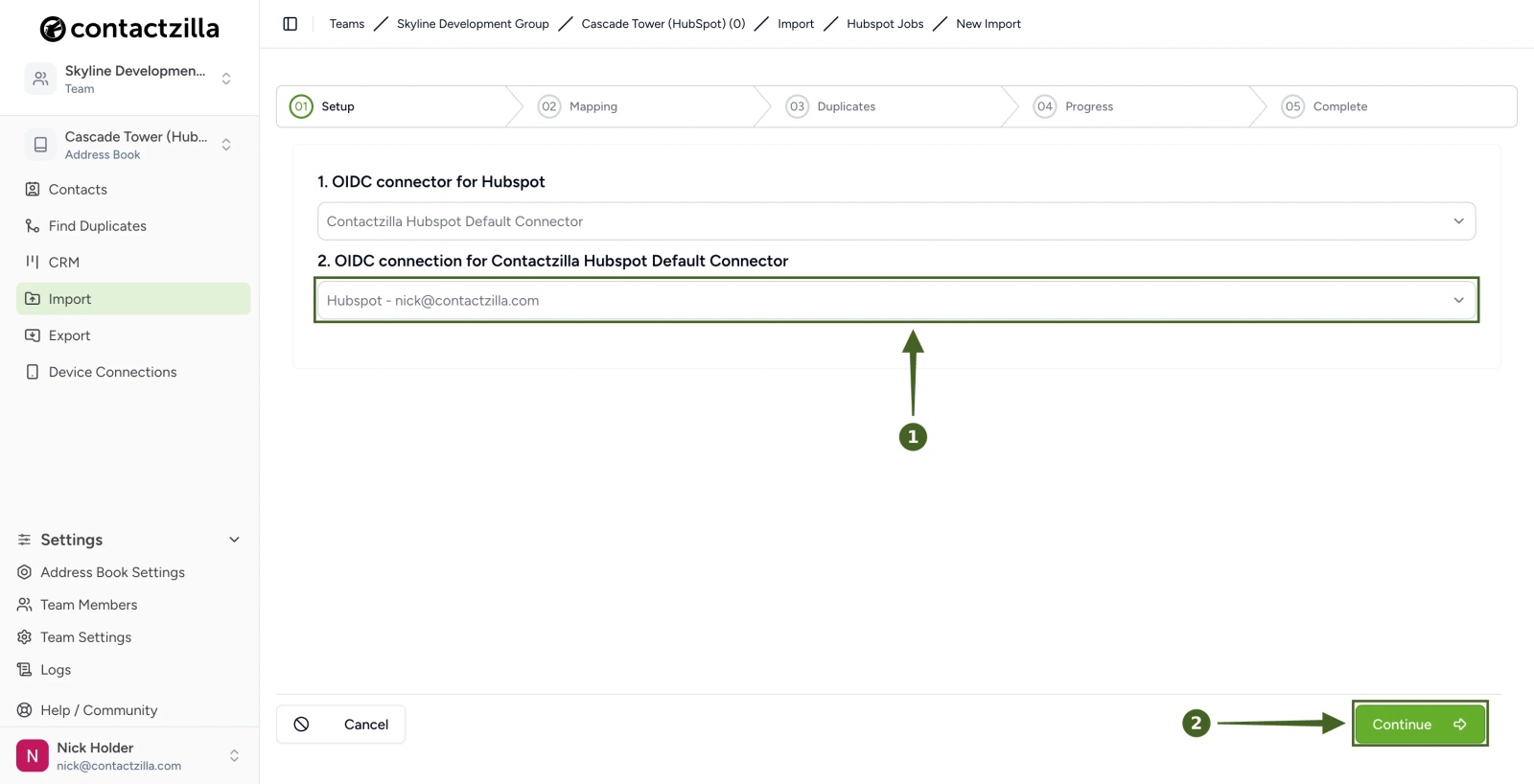Open Contacts in the sidebar
1534x784 pixels.
click(133, 190)
